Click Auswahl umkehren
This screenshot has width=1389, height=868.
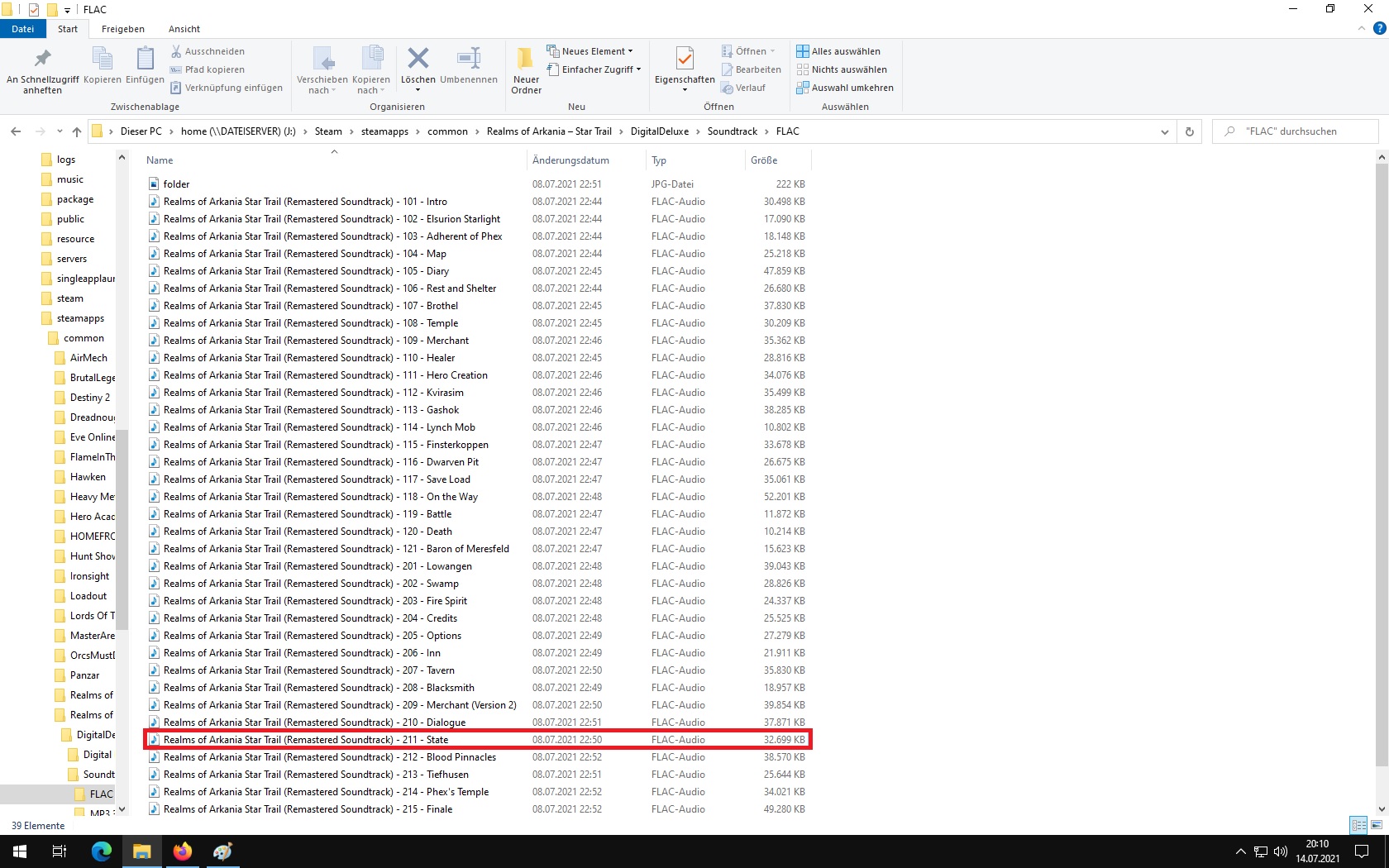[x=845, y=88]
